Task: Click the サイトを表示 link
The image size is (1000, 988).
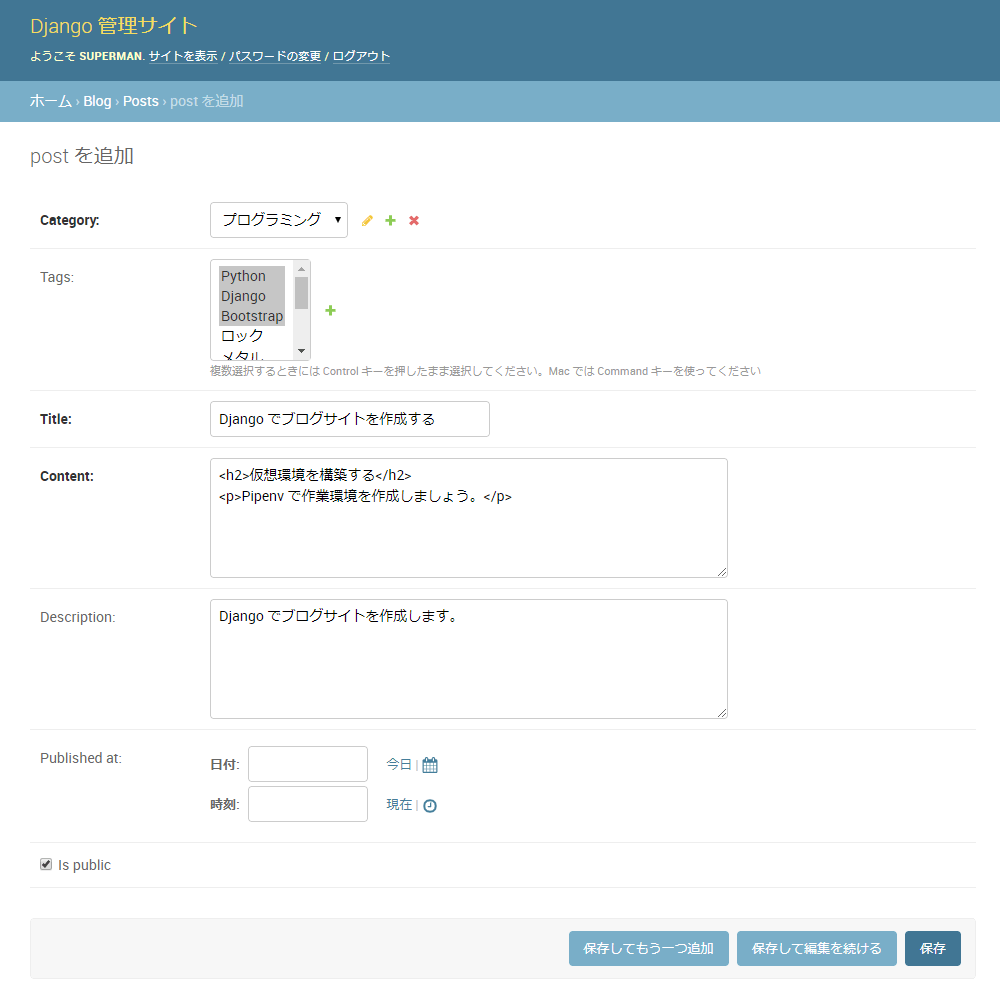Action: coord(183,56)
